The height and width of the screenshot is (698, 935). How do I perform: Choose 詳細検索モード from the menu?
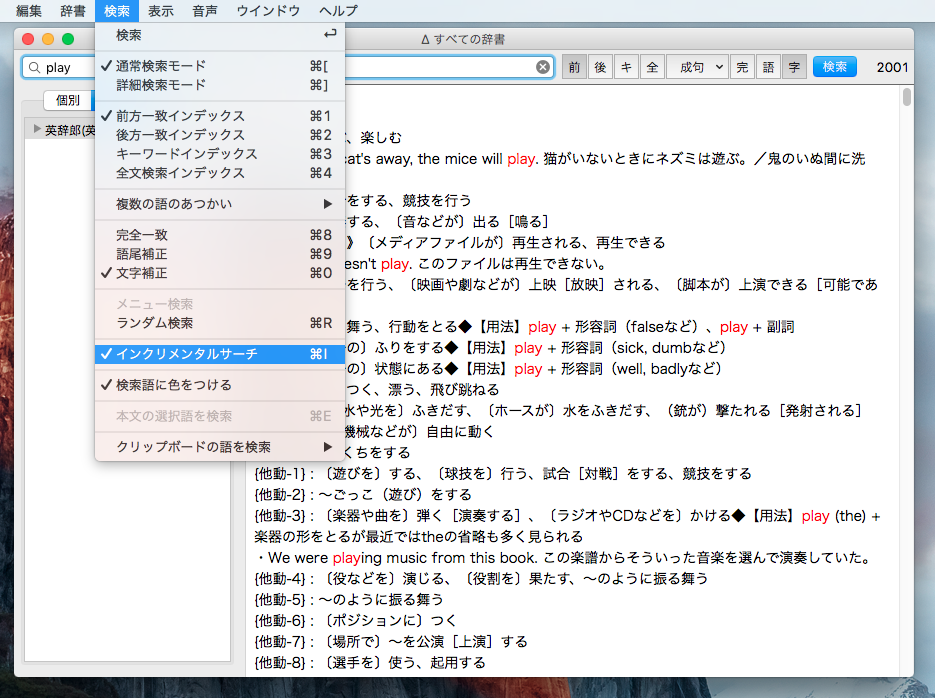(160, 85)
